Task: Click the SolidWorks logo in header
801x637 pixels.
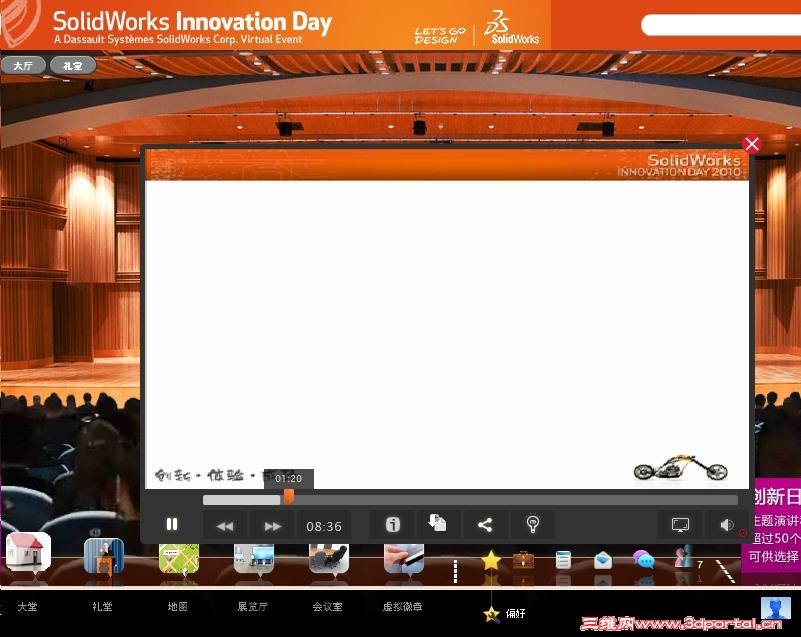Action: (511, 27)
